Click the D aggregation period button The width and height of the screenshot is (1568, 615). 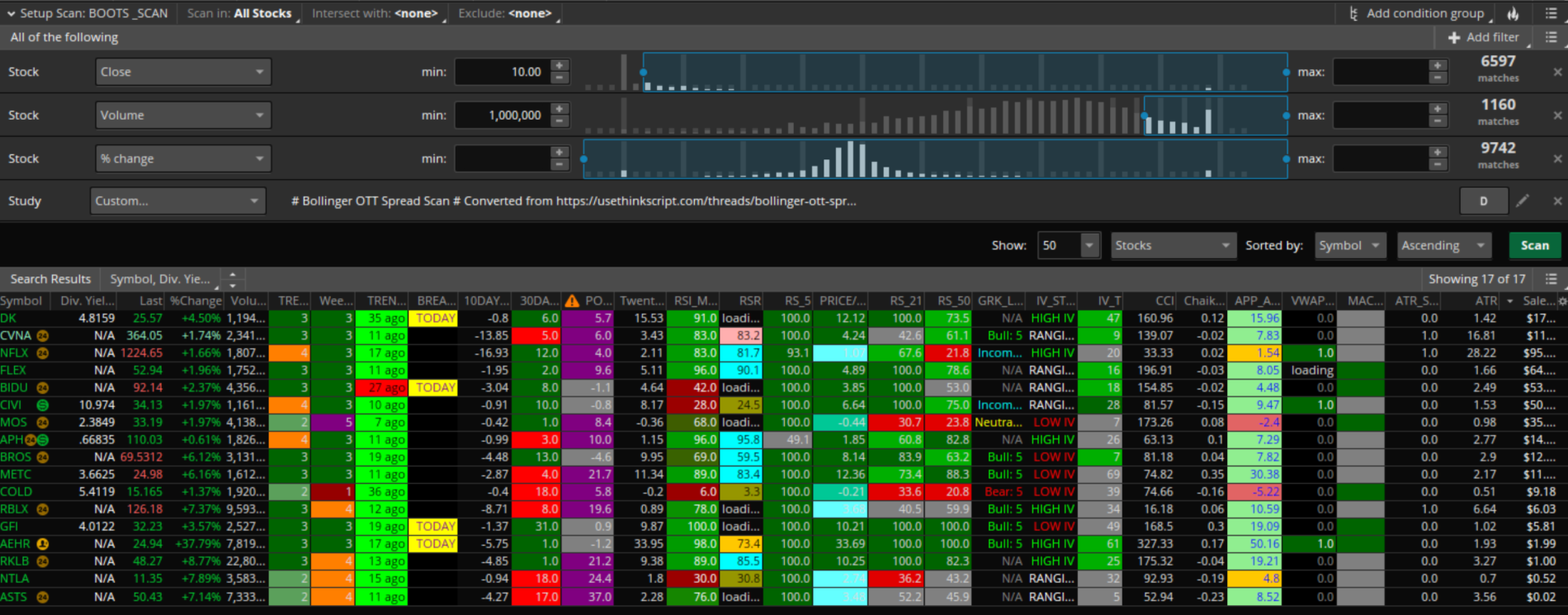coord(1483,201)
